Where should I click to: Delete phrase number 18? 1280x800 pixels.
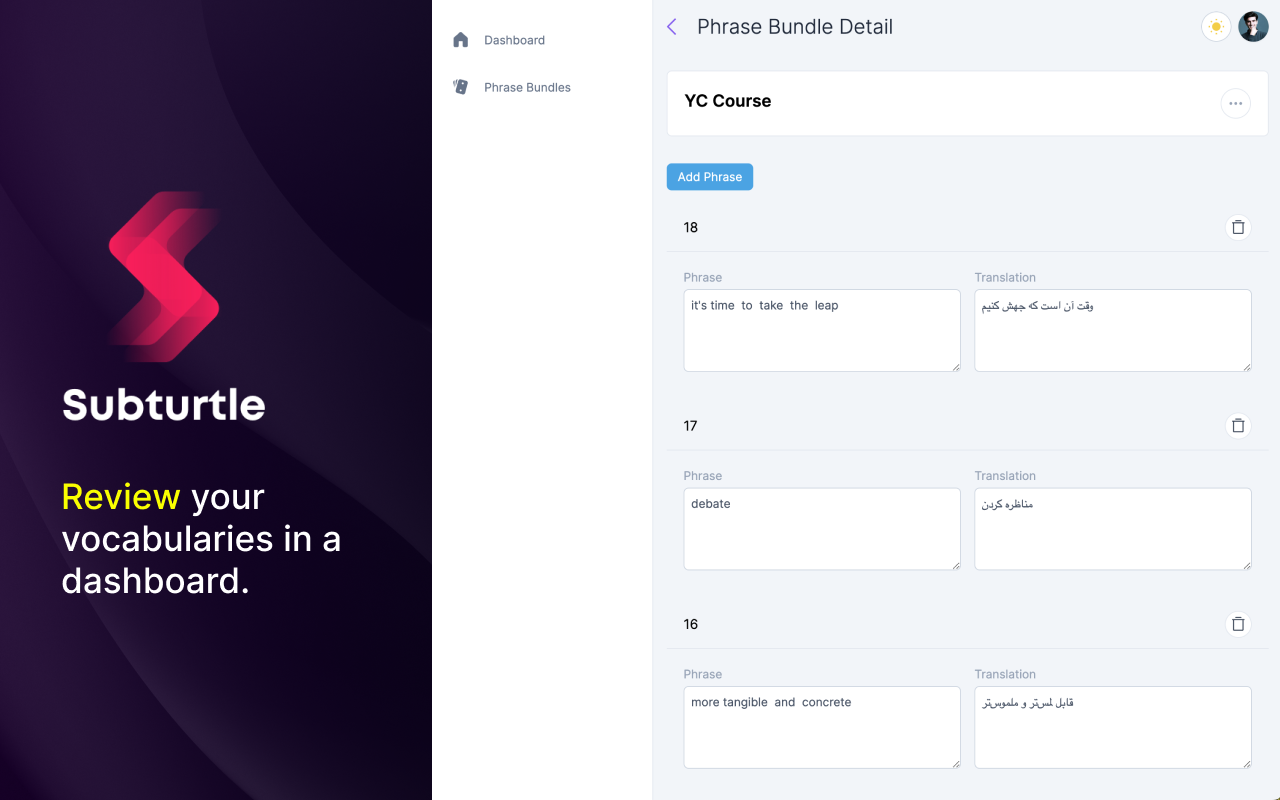[x=1238, y=228]
